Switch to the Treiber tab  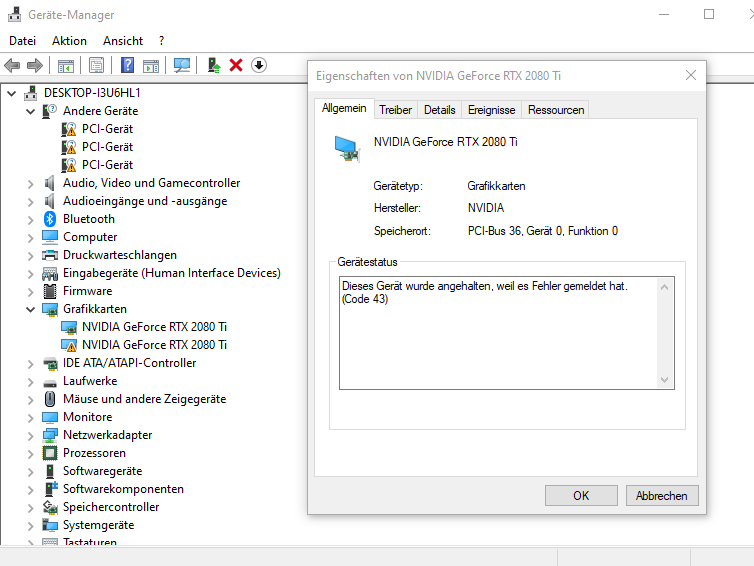[x=395, y=110]
